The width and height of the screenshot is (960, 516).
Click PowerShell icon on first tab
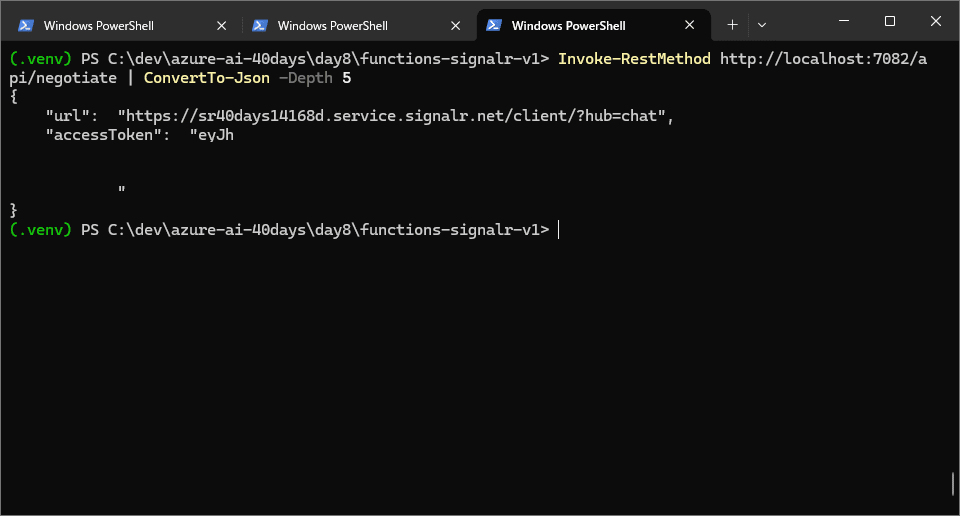click(x=26, y=25)
